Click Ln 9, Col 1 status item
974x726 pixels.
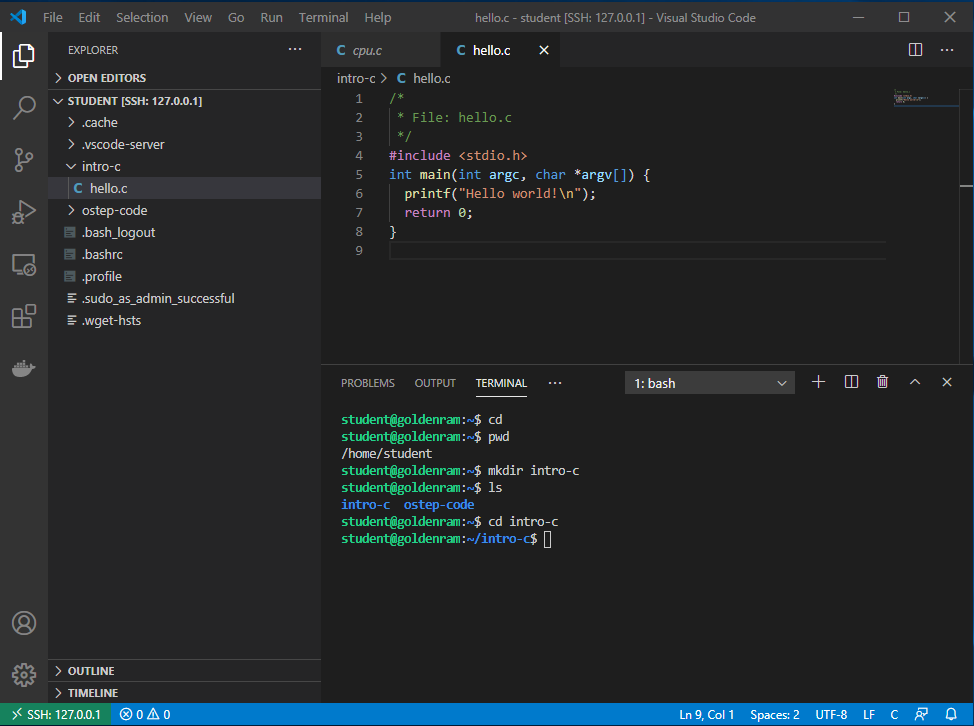[706, 715]
